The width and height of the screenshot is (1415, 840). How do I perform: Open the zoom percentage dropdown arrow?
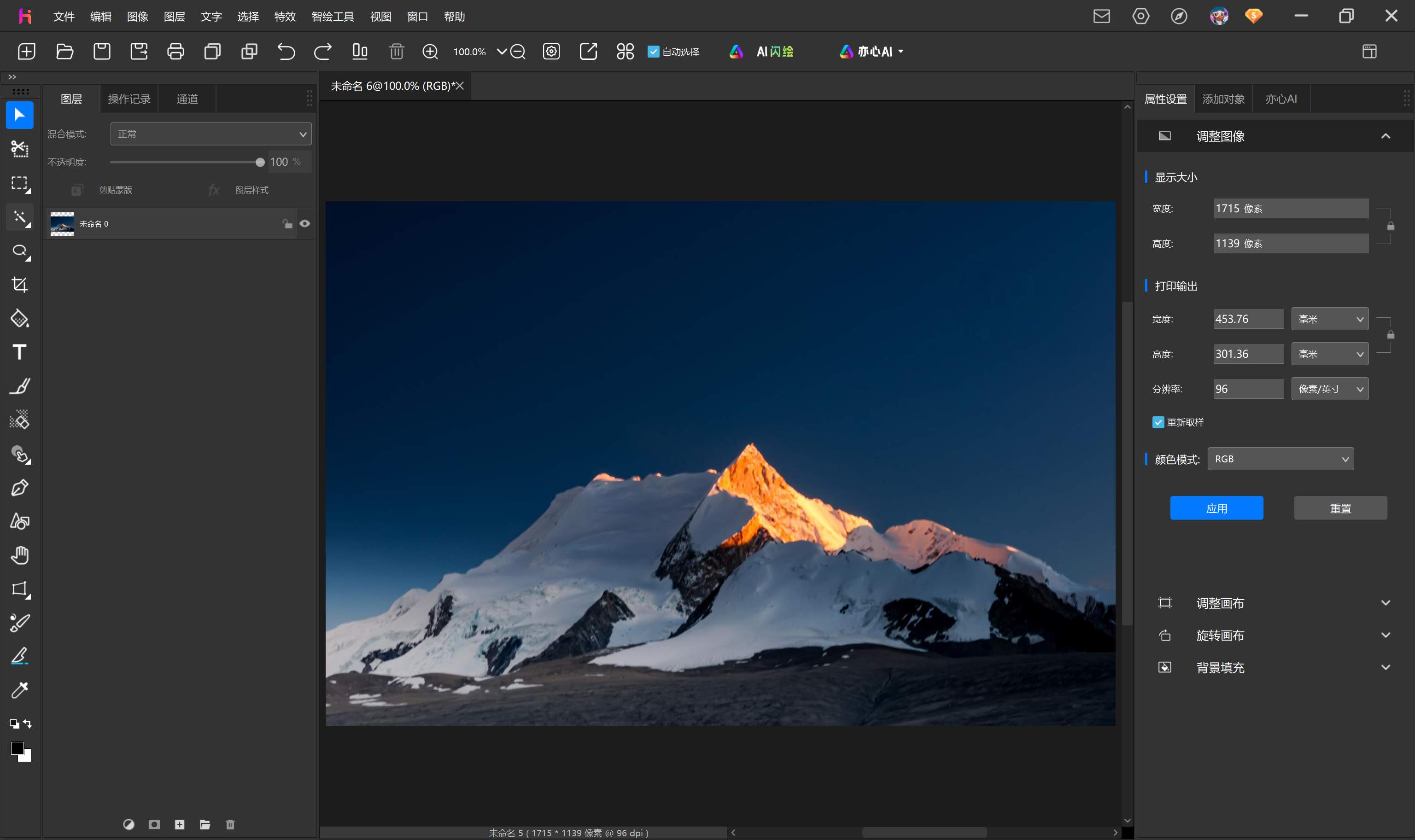(x=502, y=52)
